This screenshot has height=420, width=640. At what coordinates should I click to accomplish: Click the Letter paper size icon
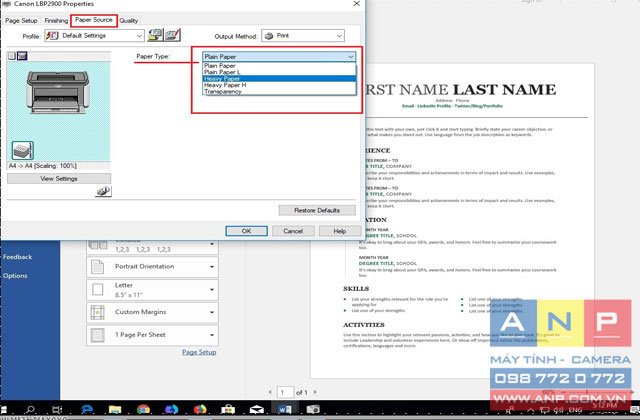pyautogui.click(x=98, y=289)
